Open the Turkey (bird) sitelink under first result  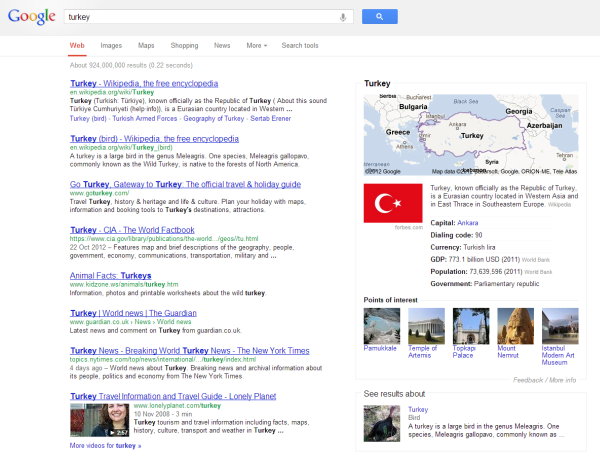pyautogui.click(x=88, y=119)
